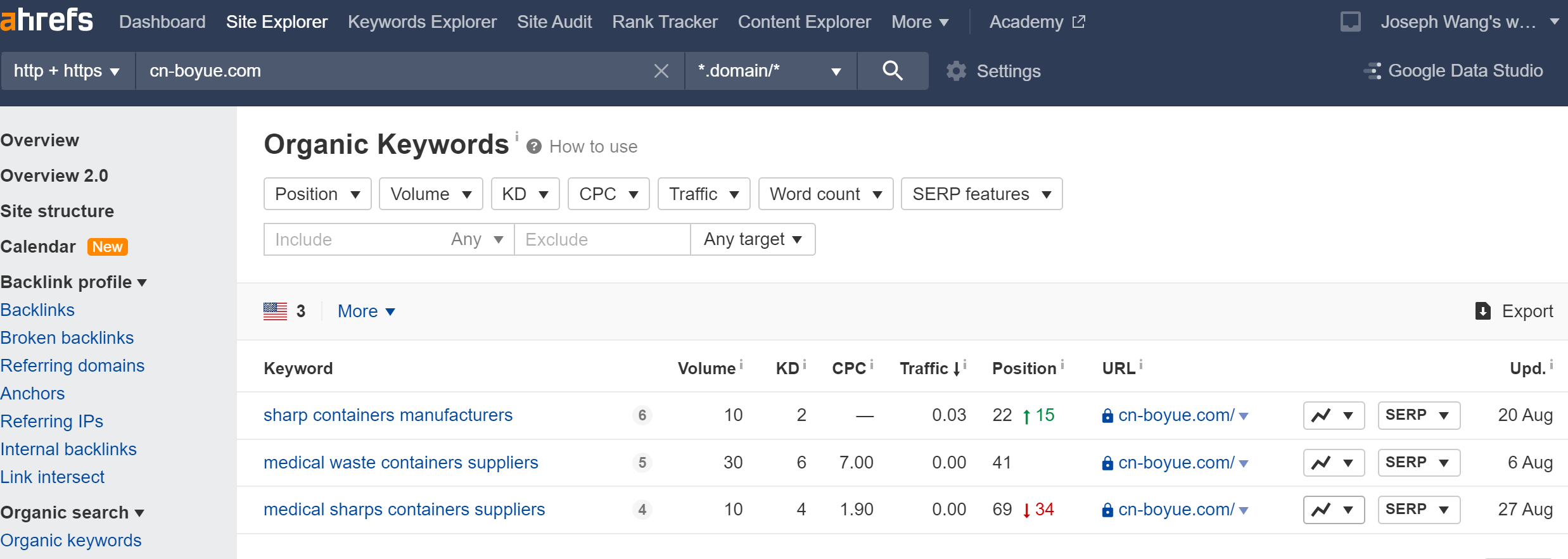
Task: Expand the More menu in the top navigation
Action: click(920, 22)
